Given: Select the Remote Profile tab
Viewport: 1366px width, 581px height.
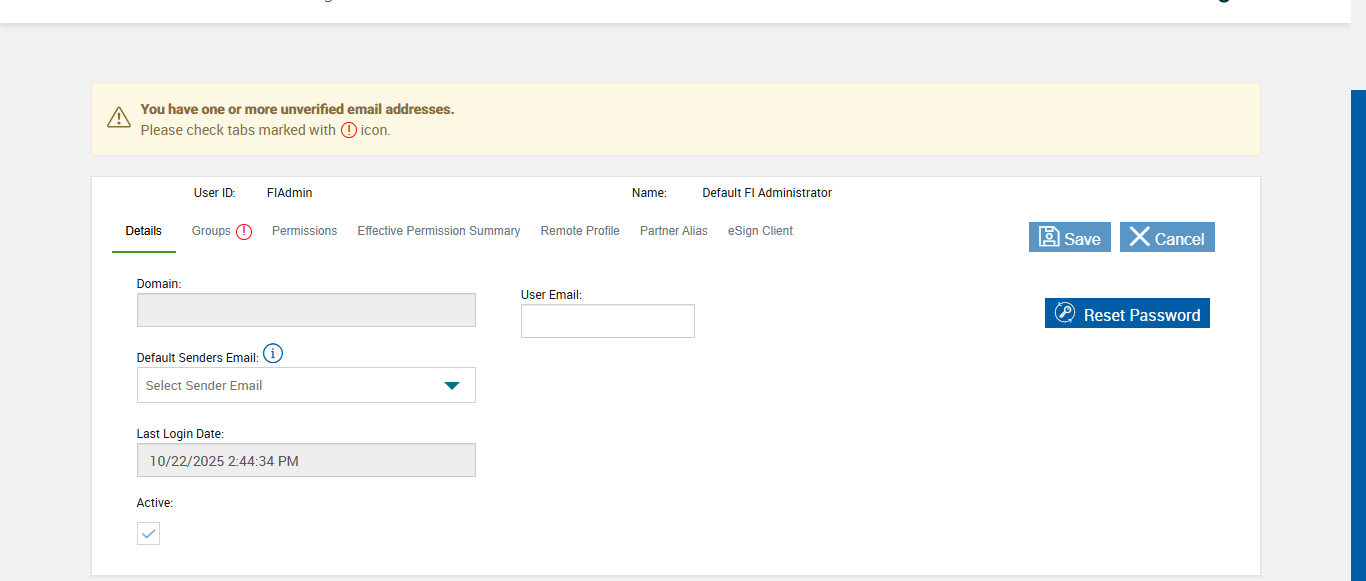Looking at the screenshot, I should pos(580,231).
